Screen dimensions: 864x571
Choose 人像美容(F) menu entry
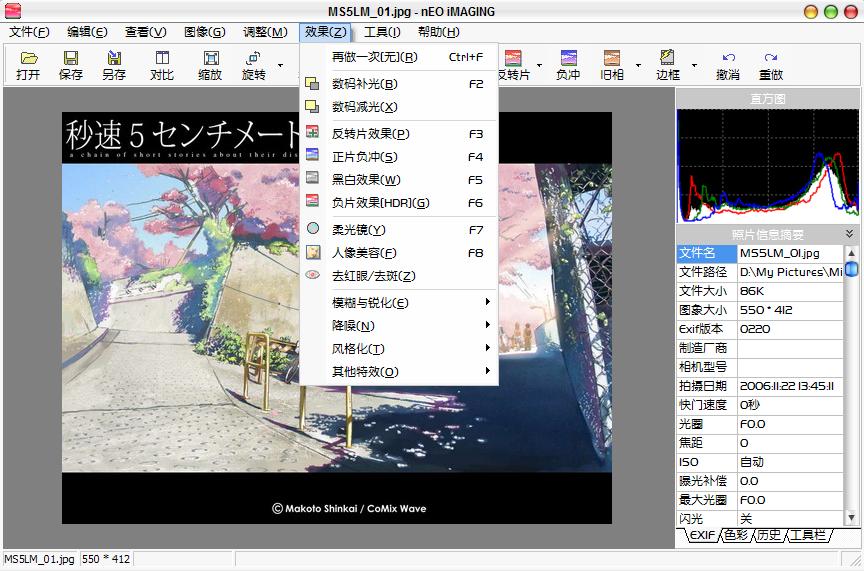[x=399, y=253]
